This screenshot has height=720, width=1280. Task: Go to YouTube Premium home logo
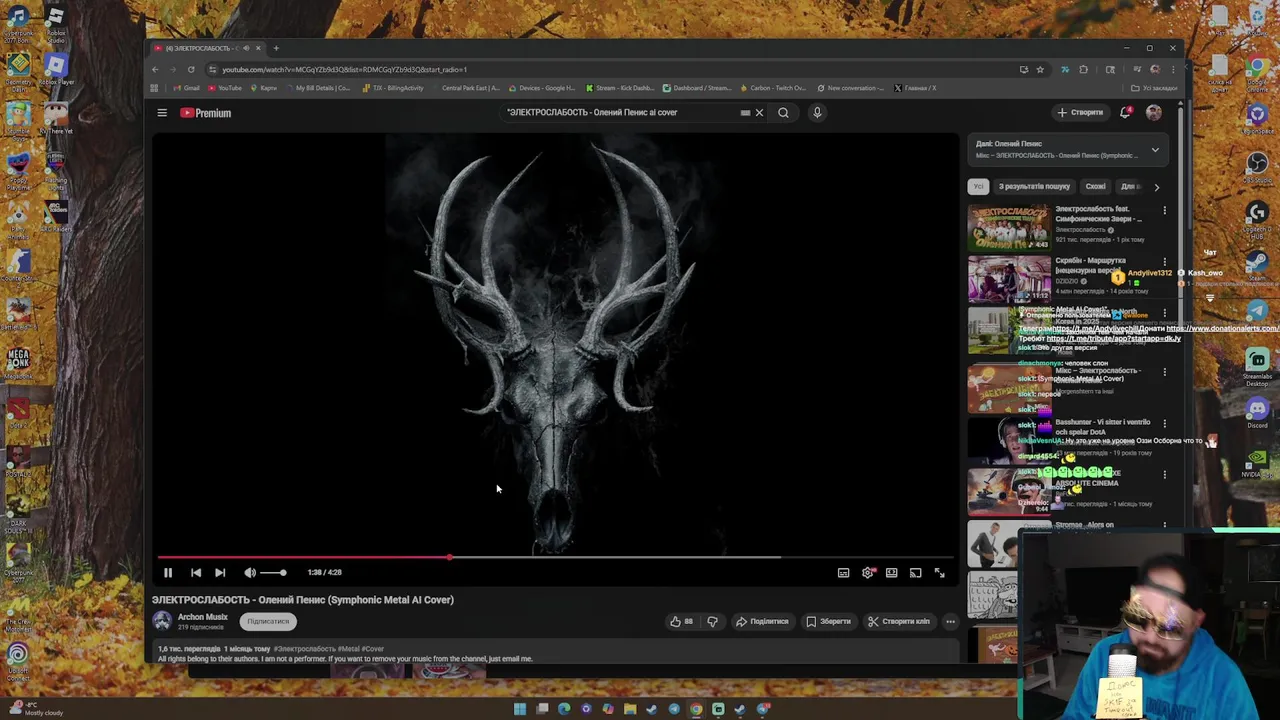click(206, 113)
